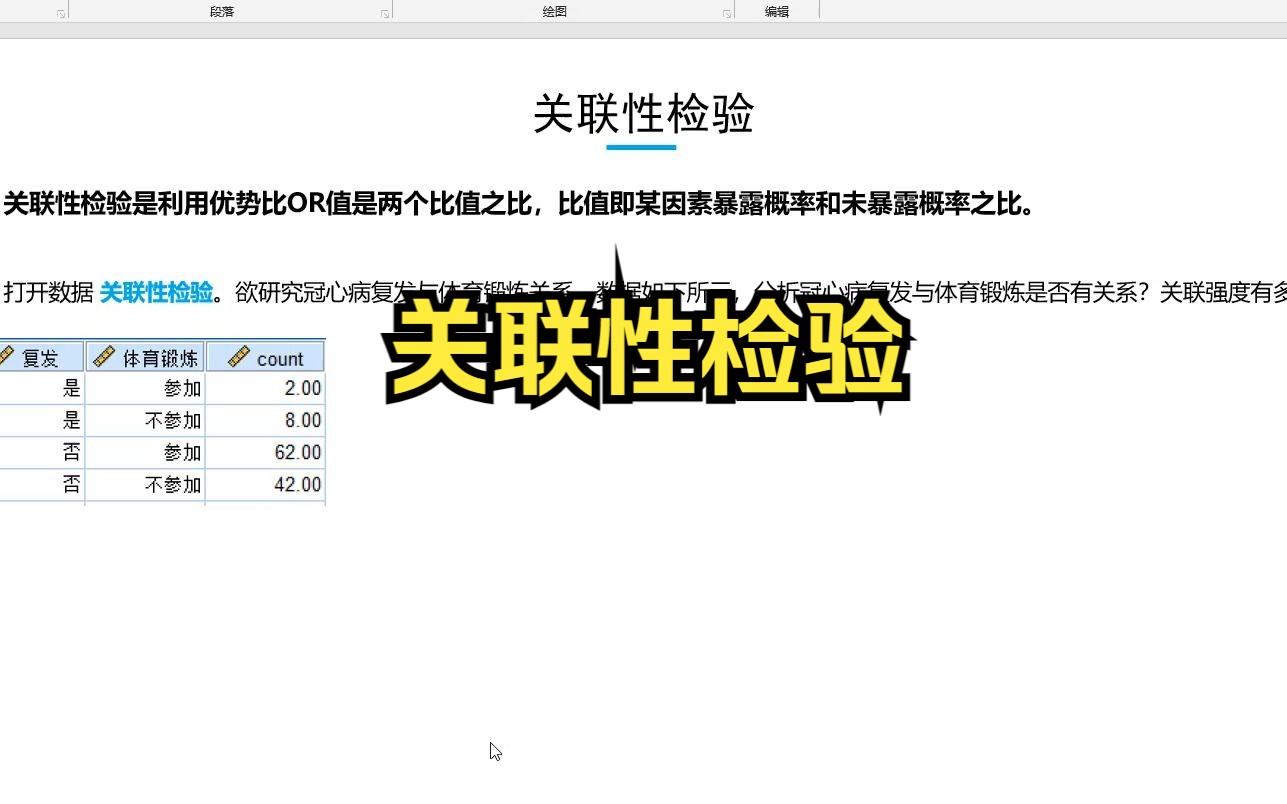Click 否 in the row with 62.00
This screenshot has height=804, width=1287.
coord(71,452)
